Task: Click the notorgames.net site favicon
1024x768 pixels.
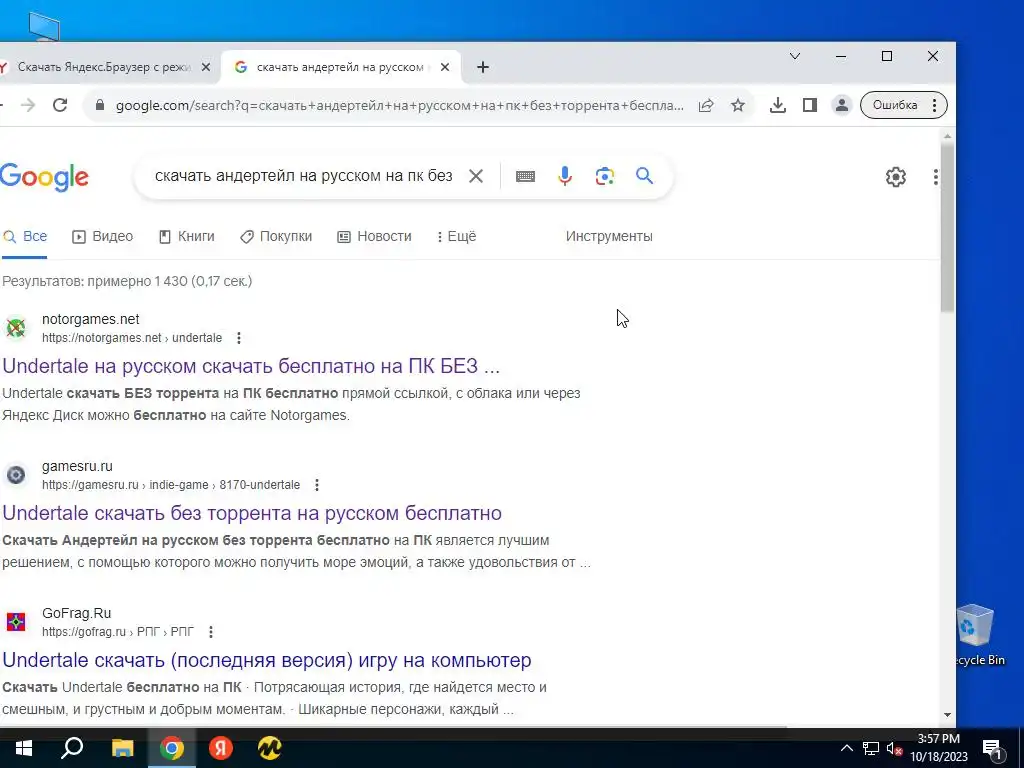Action: (16, 328)
